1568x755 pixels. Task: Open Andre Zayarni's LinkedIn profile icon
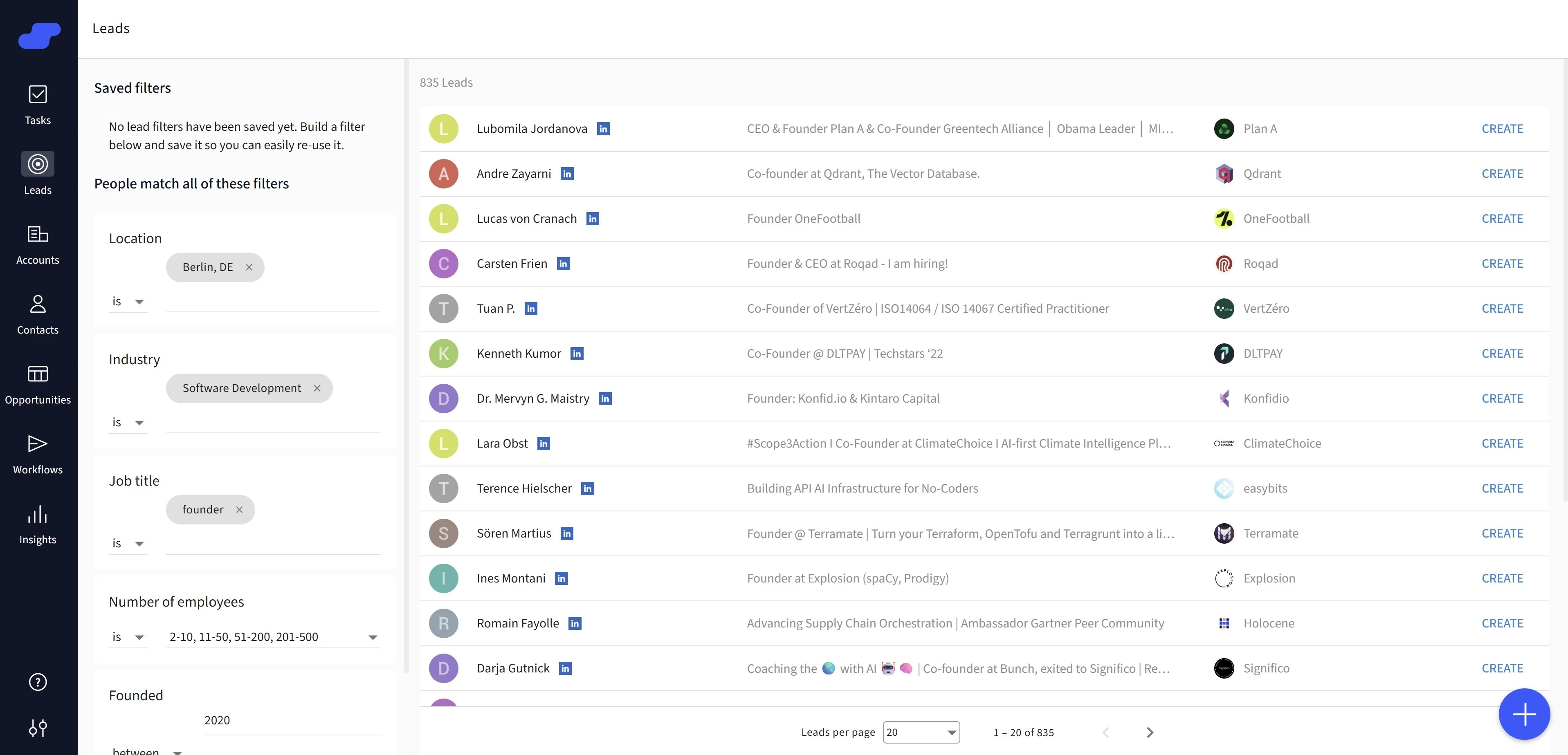point(567,174)
